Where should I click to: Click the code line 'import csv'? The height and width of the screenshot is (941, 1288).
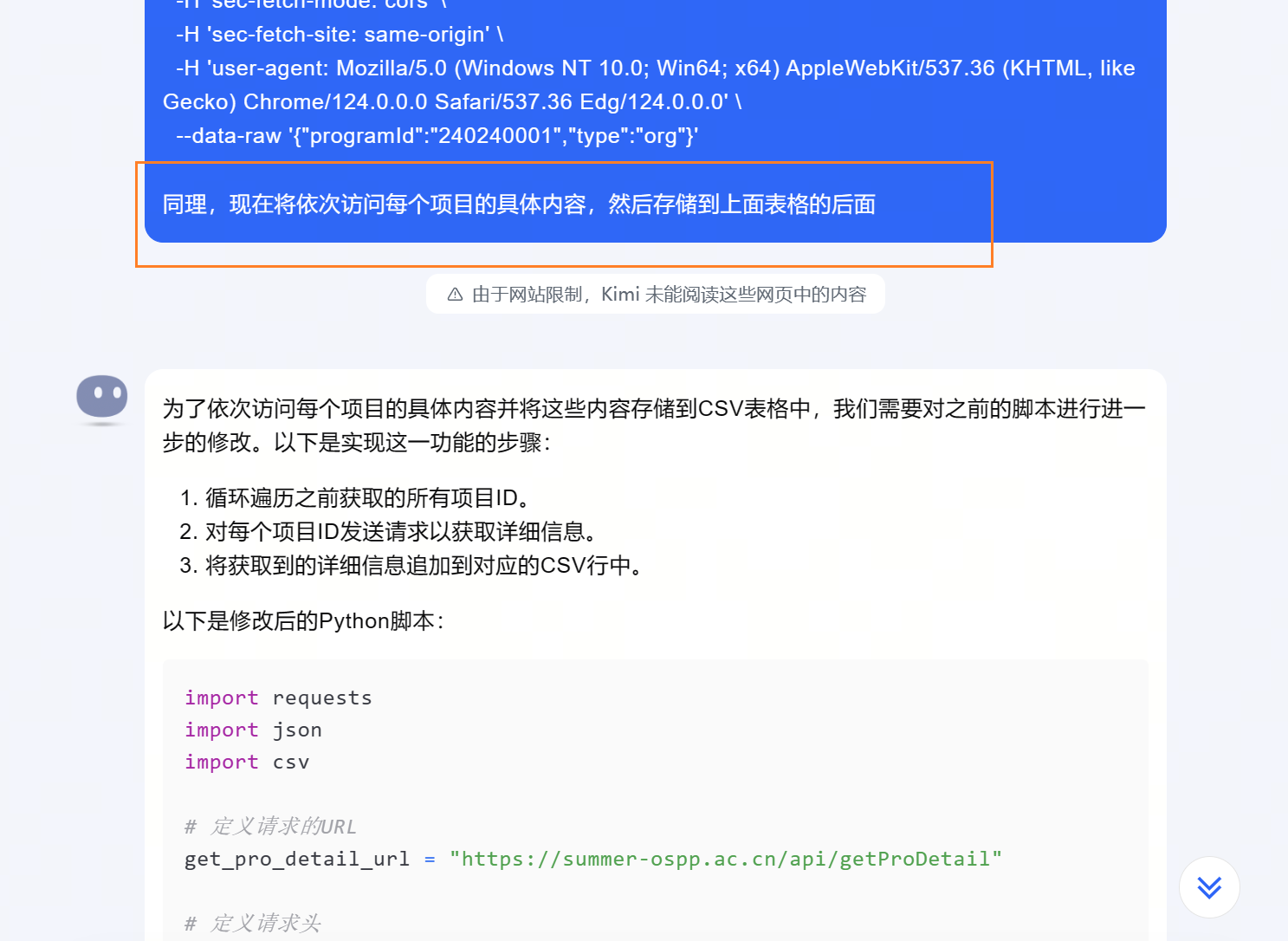247,762
